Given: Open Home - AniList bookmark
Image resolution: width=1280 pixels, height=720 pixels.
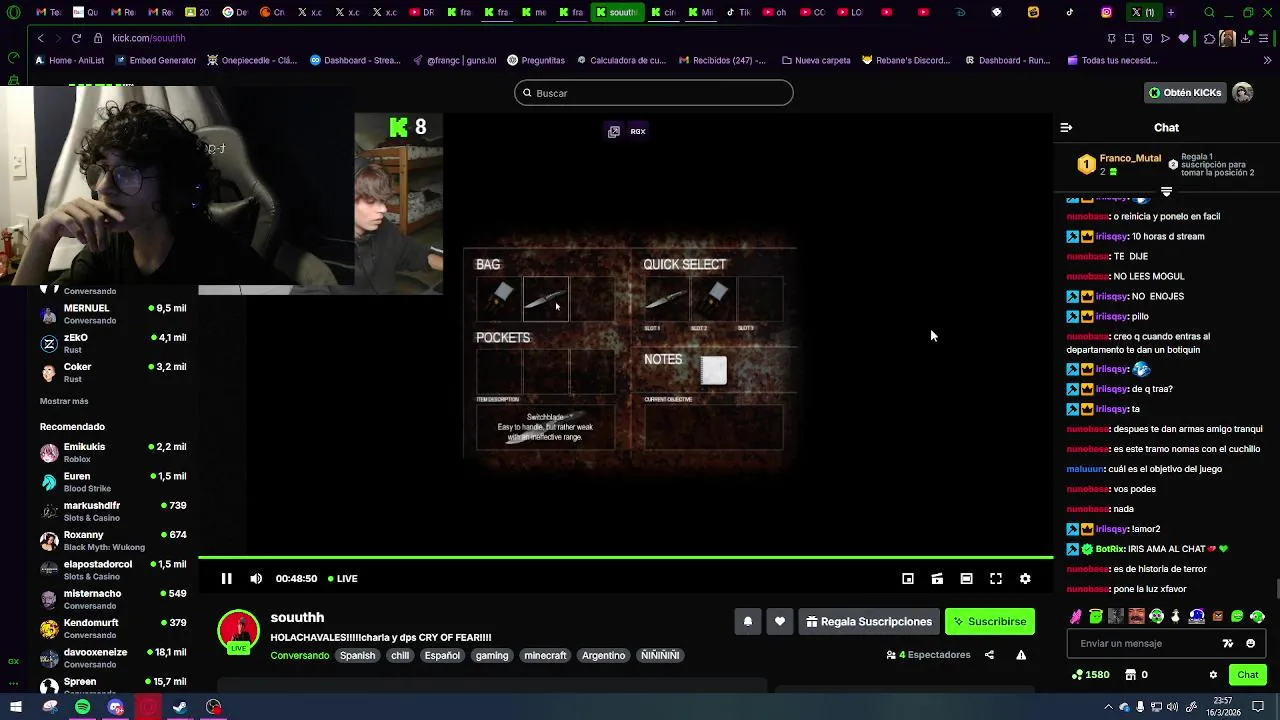Looking at the screenshot, I should (x=69, y=60).
